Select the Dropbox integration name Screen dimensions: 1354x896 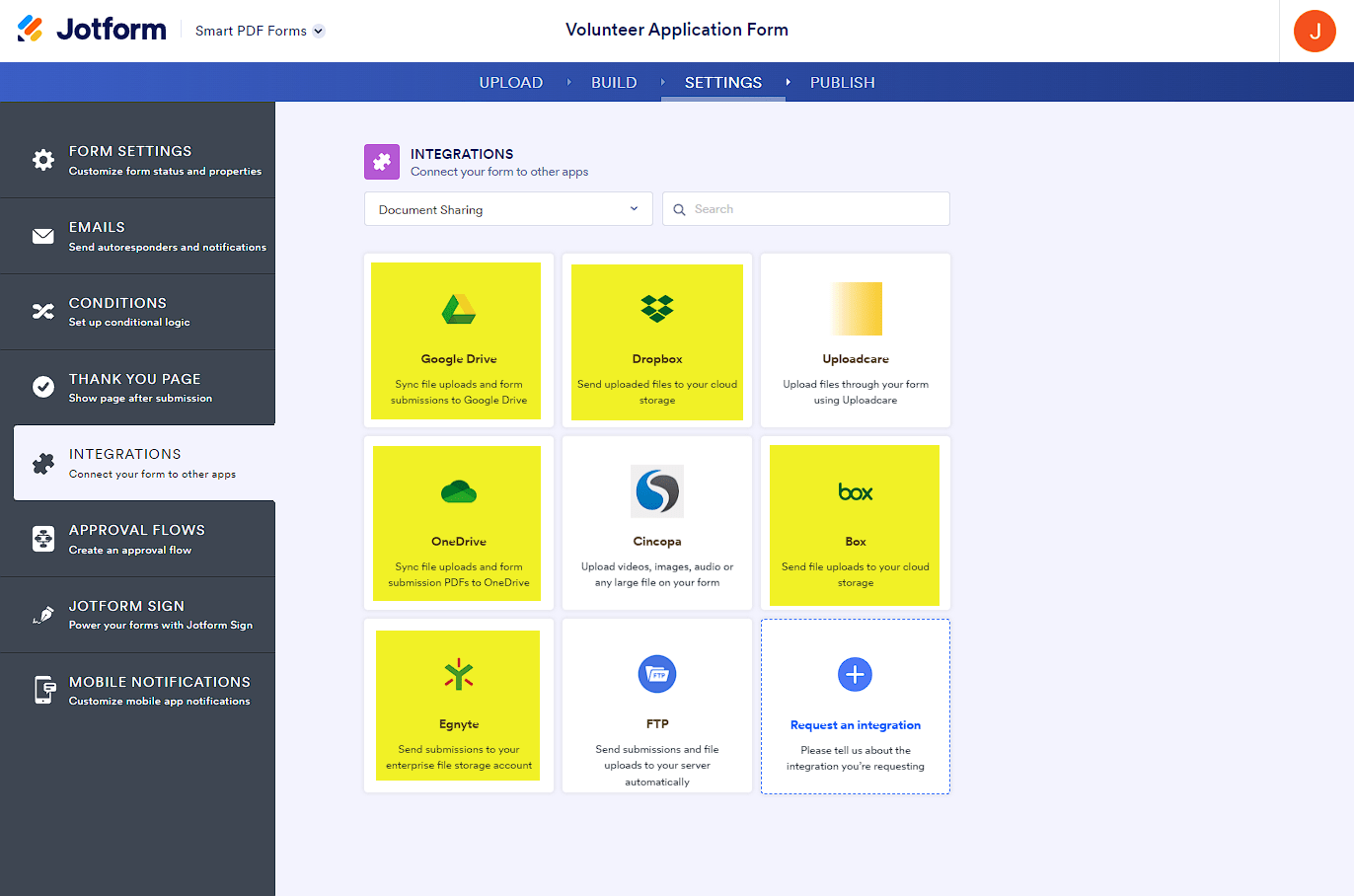tap(657, 359)
